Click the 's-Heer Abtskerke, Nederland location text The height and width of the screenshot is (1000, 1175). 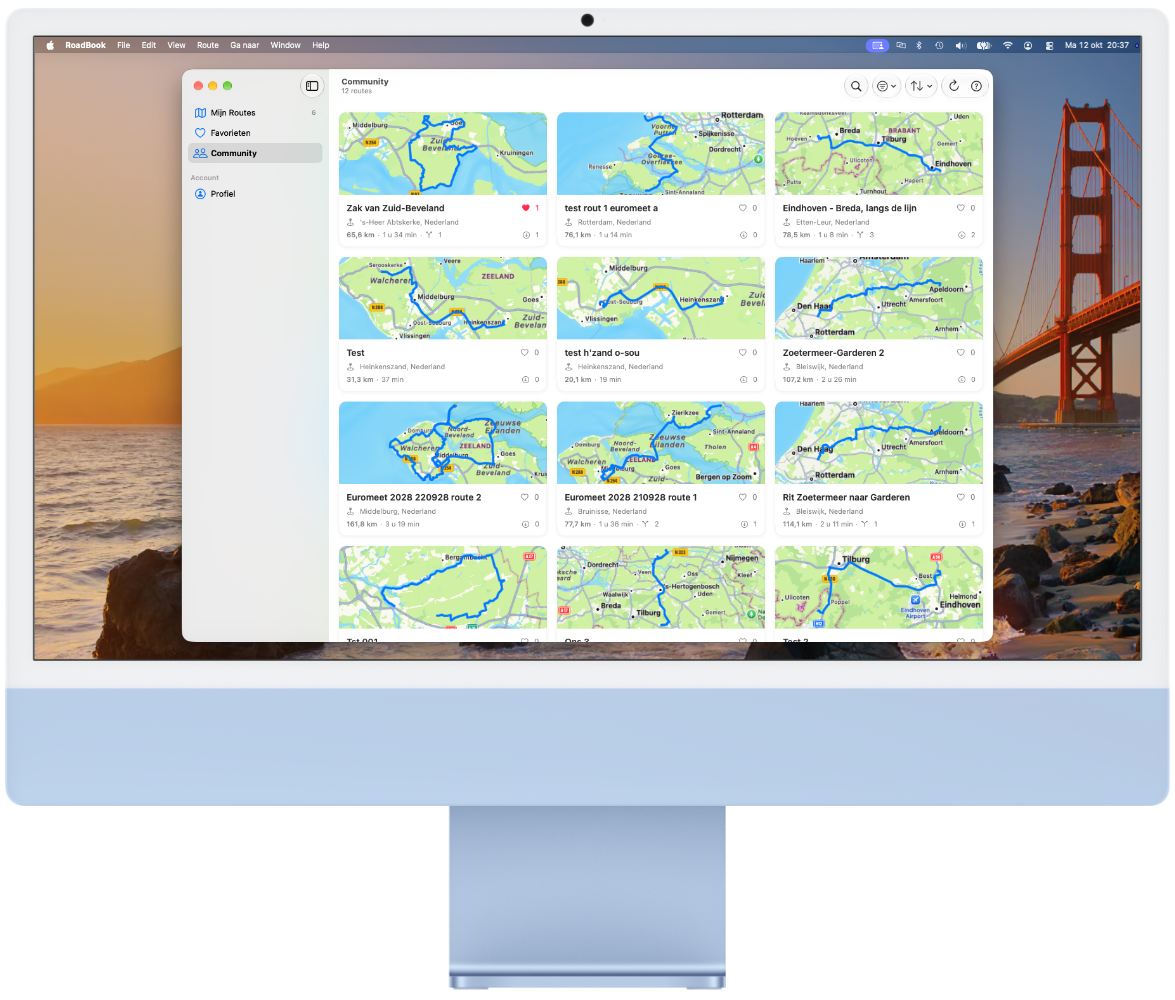409,222
